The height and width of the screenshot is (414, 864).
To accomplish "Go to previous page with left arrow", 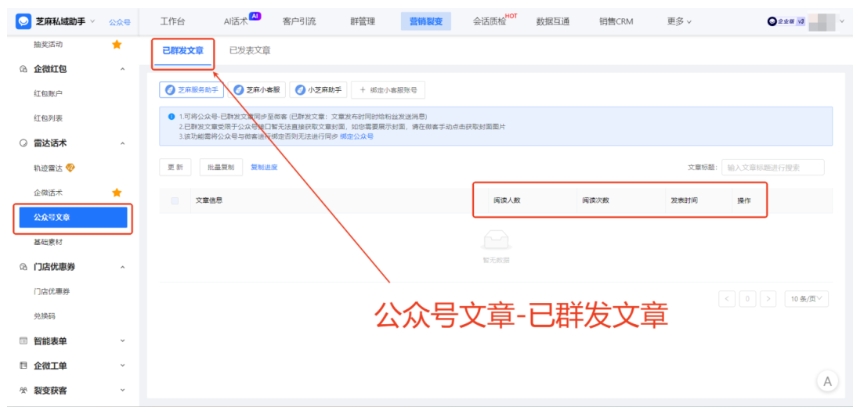I will pos(727,299).
